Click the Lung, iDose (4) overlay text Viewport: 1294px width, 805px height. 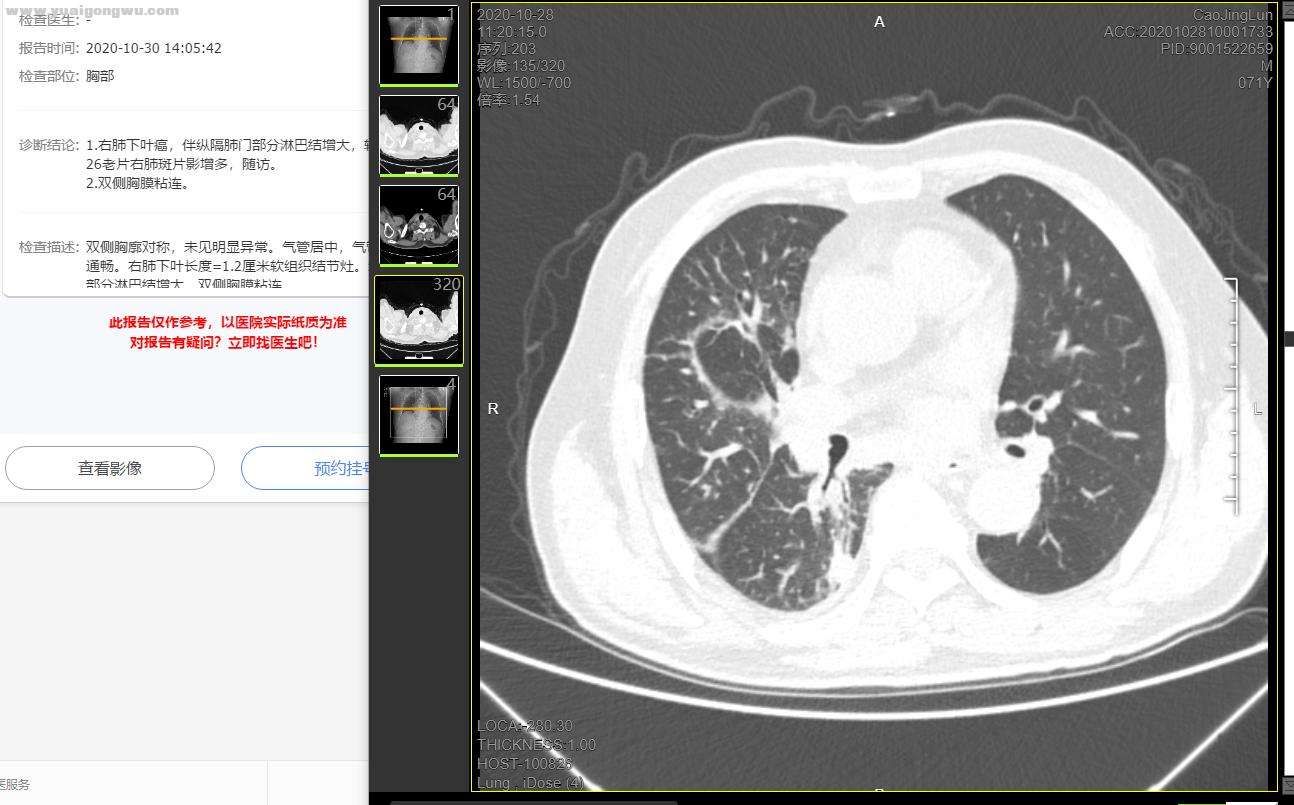click(530, 783)
